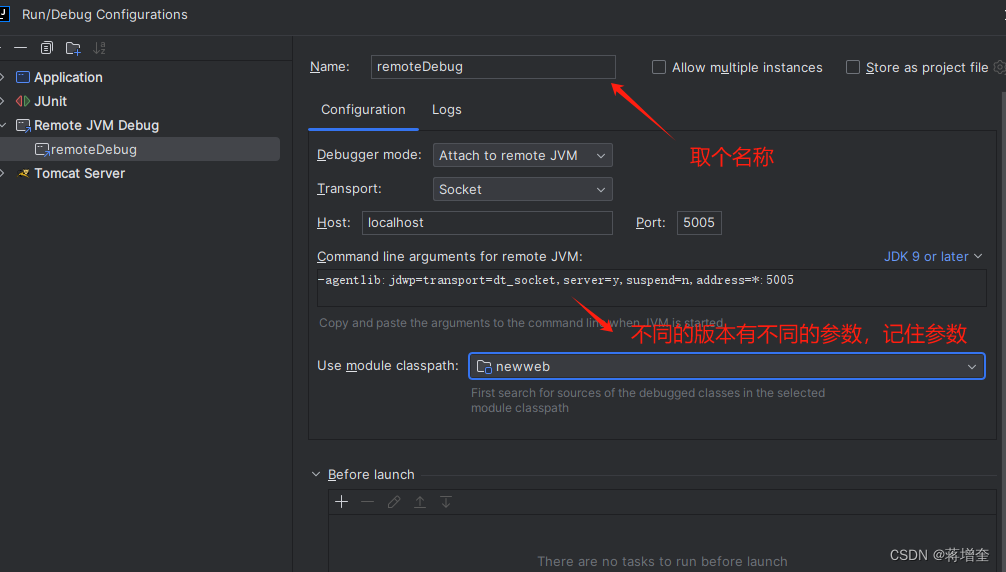Open the Debugger mode dropdown
The width and height of the screenshot is (1006, 572).
[522, 155]
